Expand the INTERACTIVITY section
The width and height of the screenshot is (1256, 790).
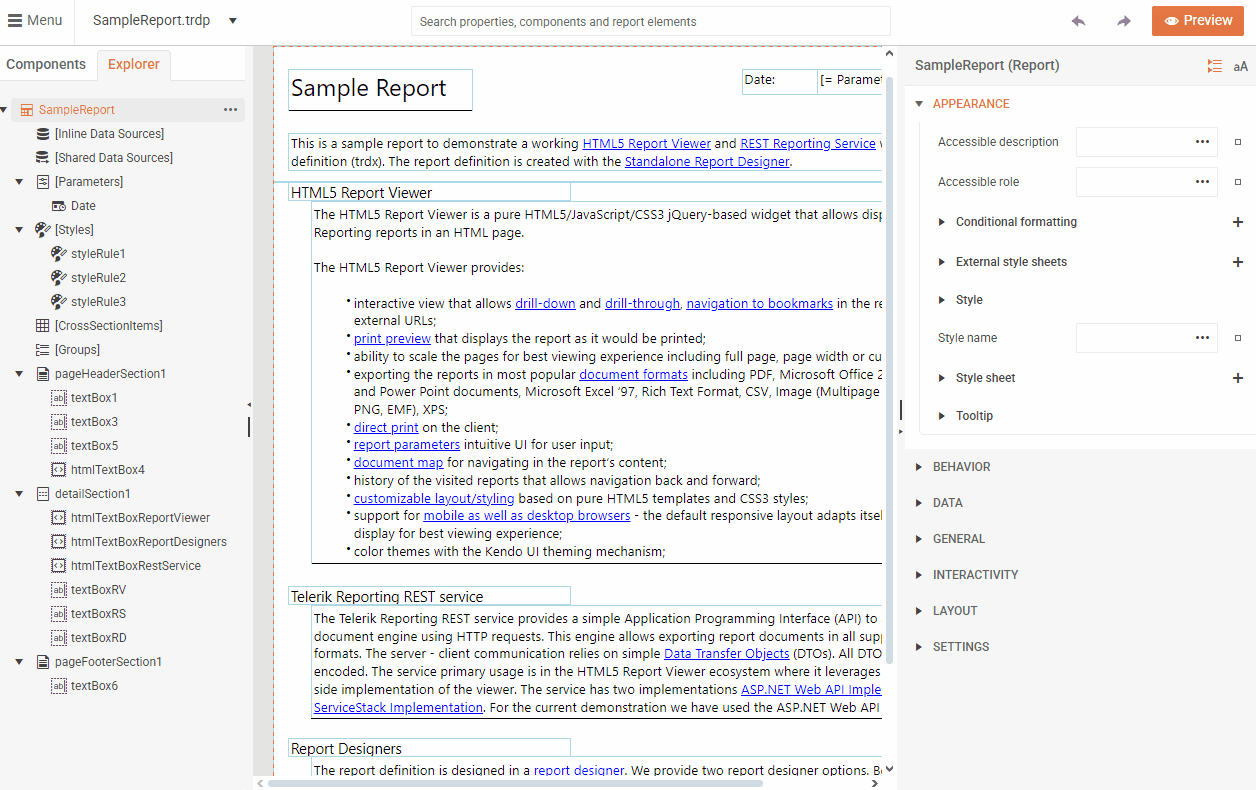point(920,575)
